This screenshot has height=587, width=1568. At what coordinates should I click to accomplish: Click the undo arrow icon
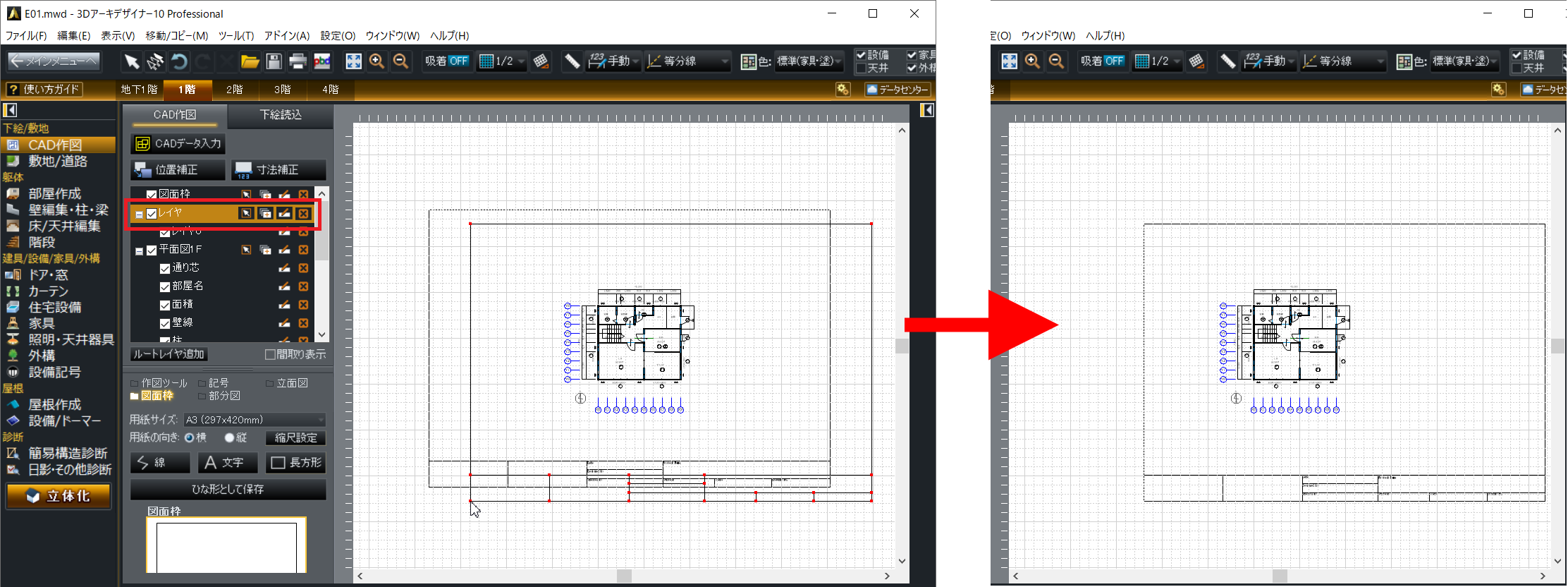(x=179, y=62)
